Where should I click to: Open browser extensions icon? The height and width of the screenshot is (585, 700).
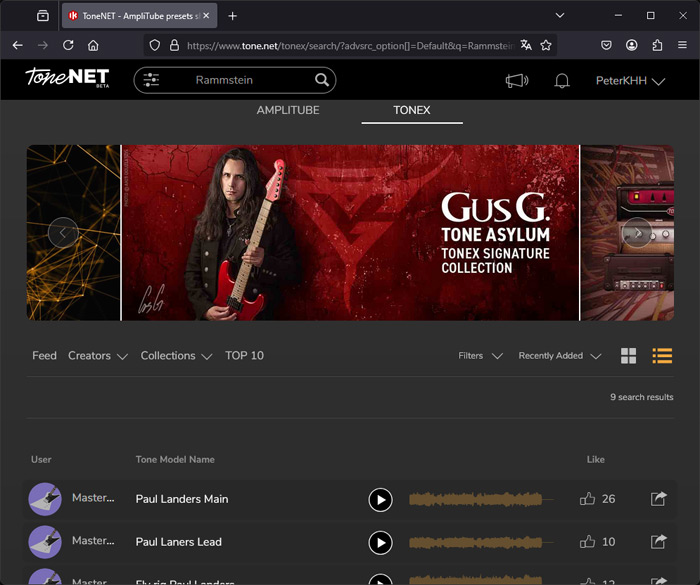pyautogui.click(x=657, y=45)
